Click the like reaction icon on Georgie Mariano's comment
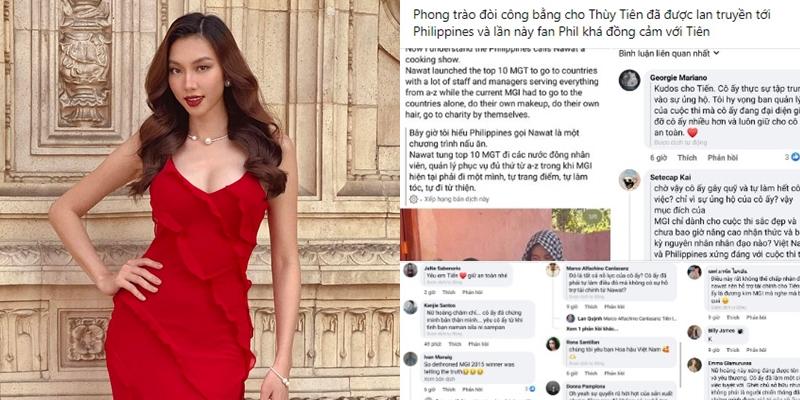800x400 pixels. pos(795,157)
